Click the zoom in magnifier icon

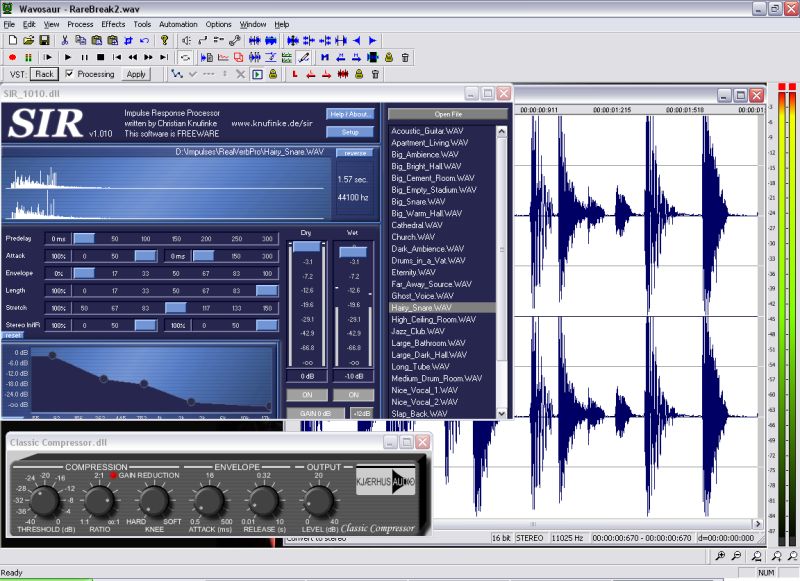720,556
